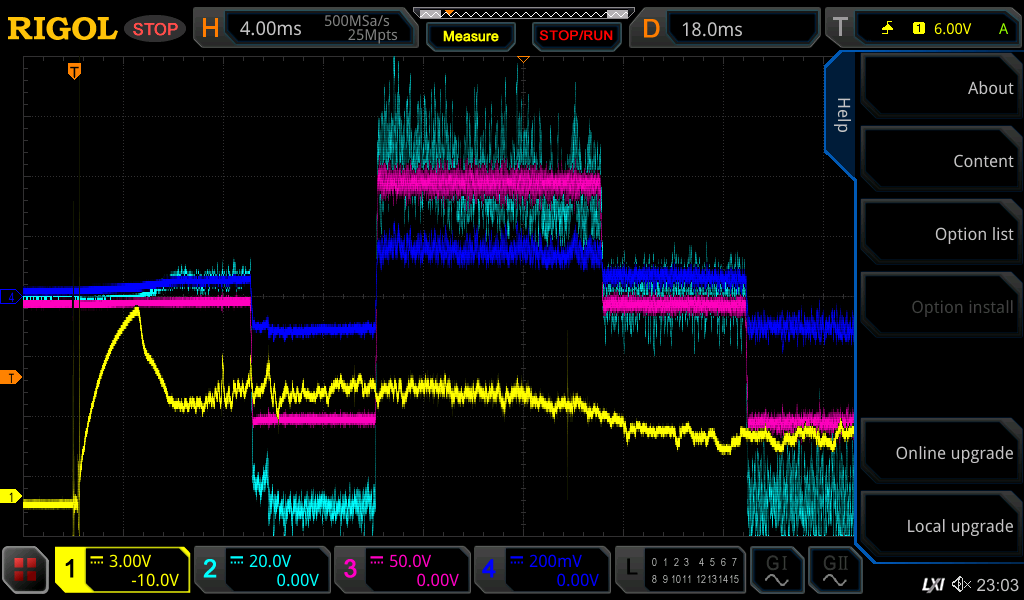Toggle channel 3 magenta 50.0V label
This screenshot has height=600, width=1024.
click(x=402, y=570)
